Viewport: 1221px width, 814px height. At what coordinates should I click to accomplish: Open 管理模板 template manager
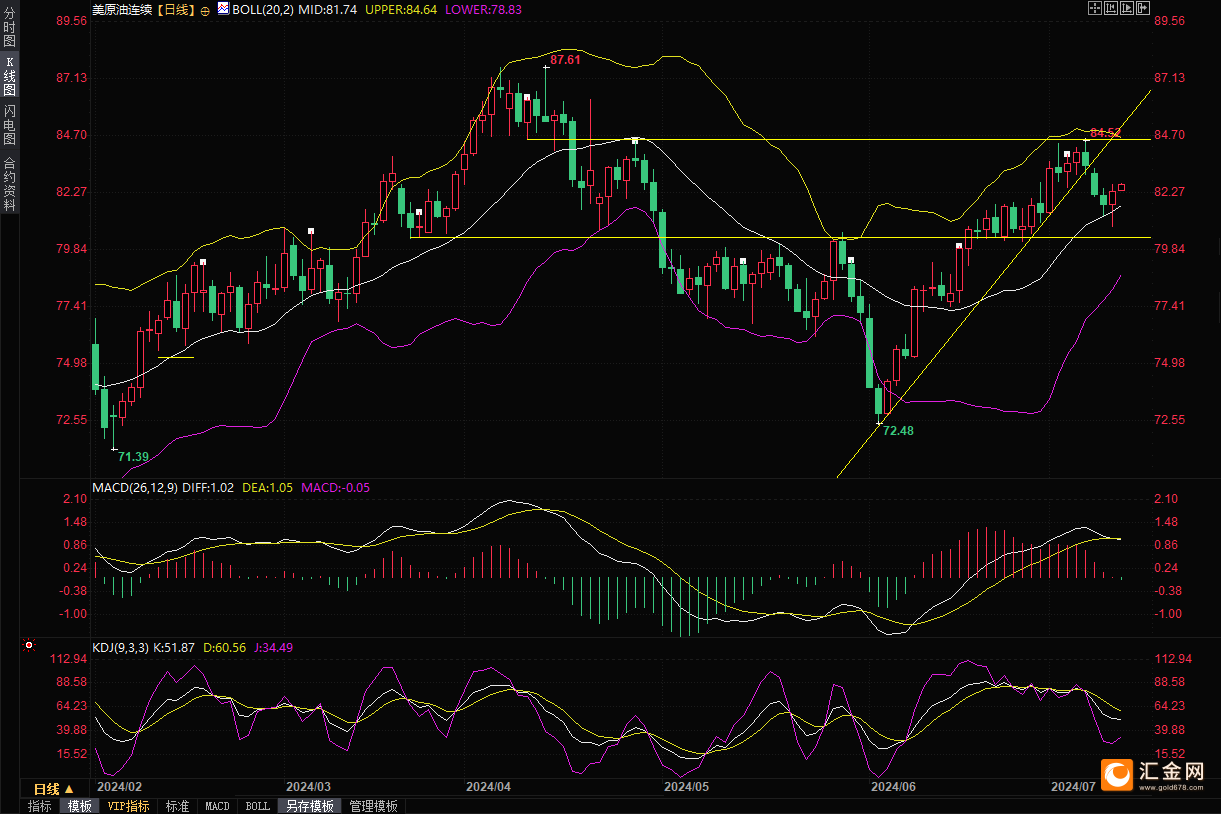[373, 806]
